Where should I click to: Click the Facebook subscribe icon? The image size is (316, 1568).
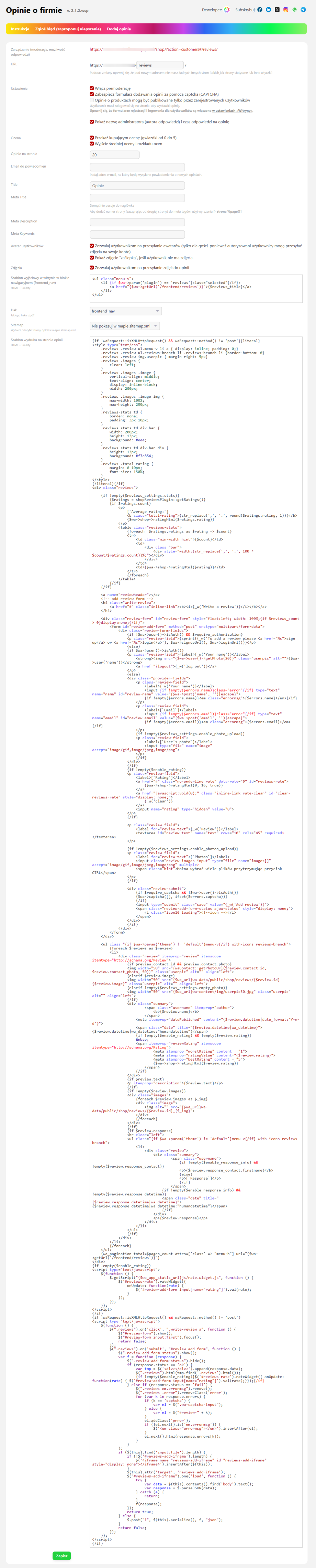[x=259, y=10]
